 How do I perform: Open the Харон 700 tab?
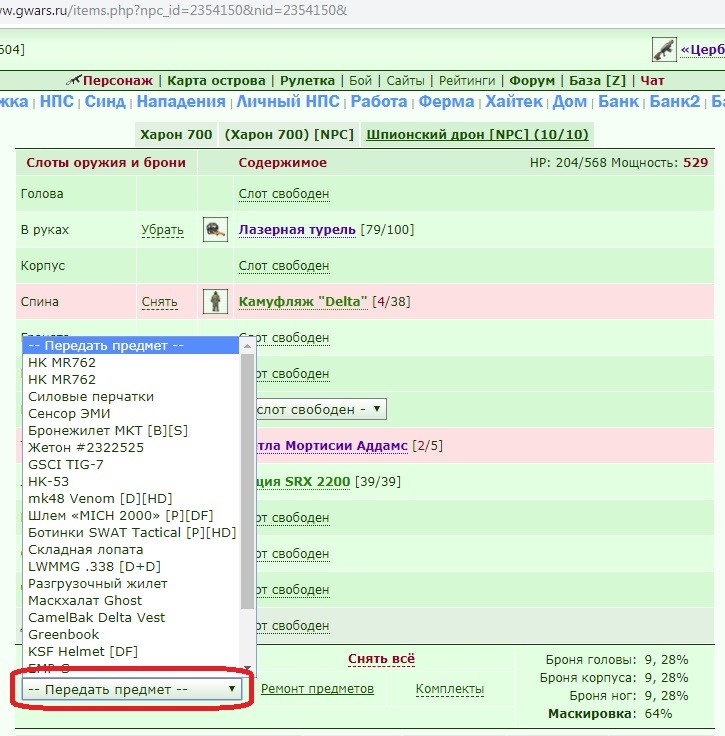pyautogui.click(x=176, y=135)
